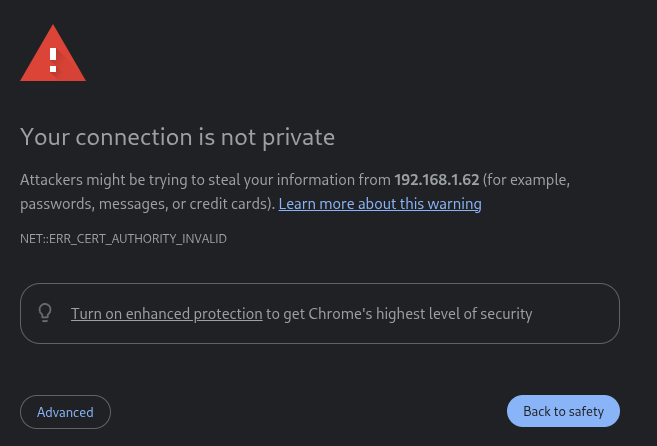The width and height of the screenshot is (657, 446).
Task: Open the Advanced options button
Action: [65, 412]
